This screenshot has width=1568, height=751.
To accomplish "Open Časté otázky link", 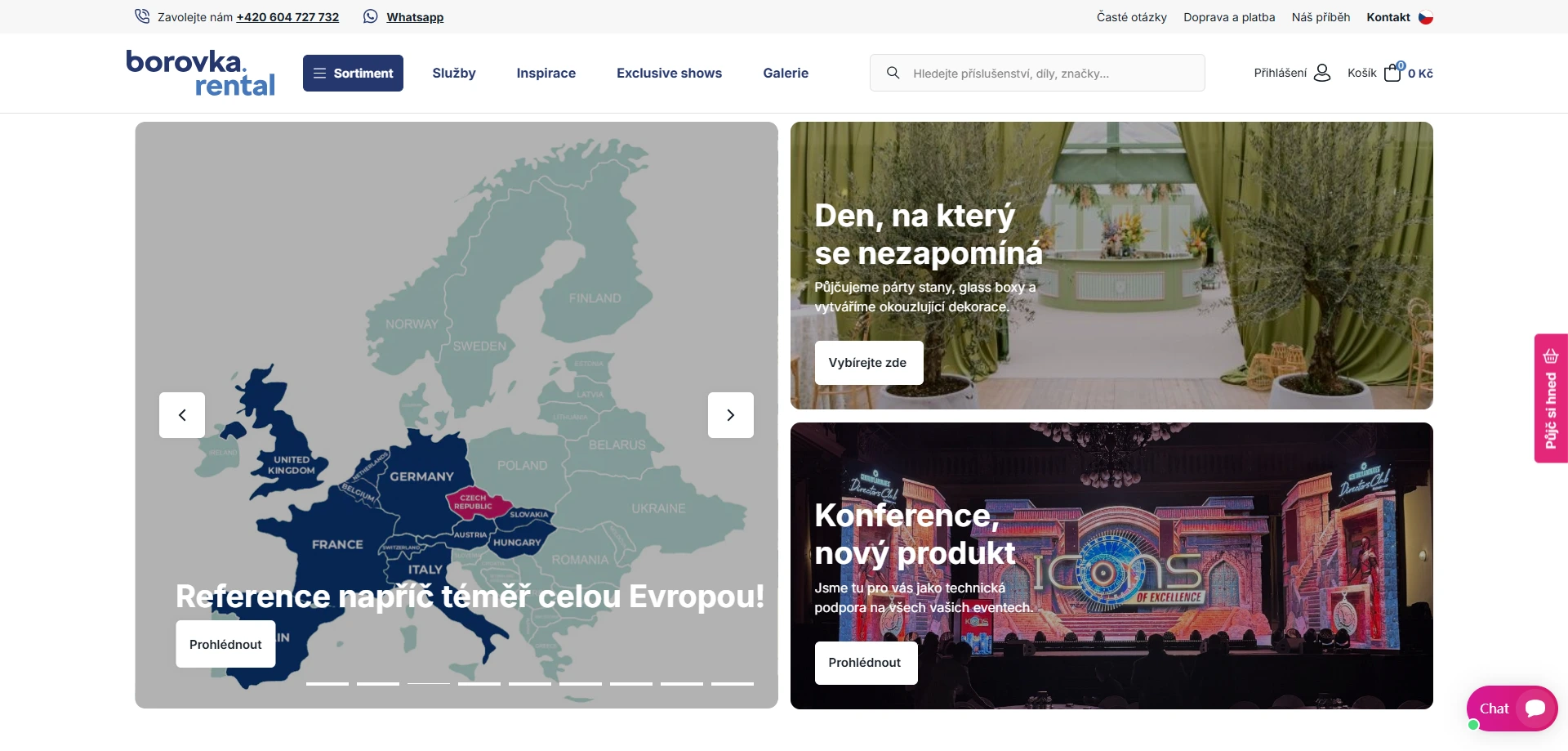I will (x=1132, y=17).
